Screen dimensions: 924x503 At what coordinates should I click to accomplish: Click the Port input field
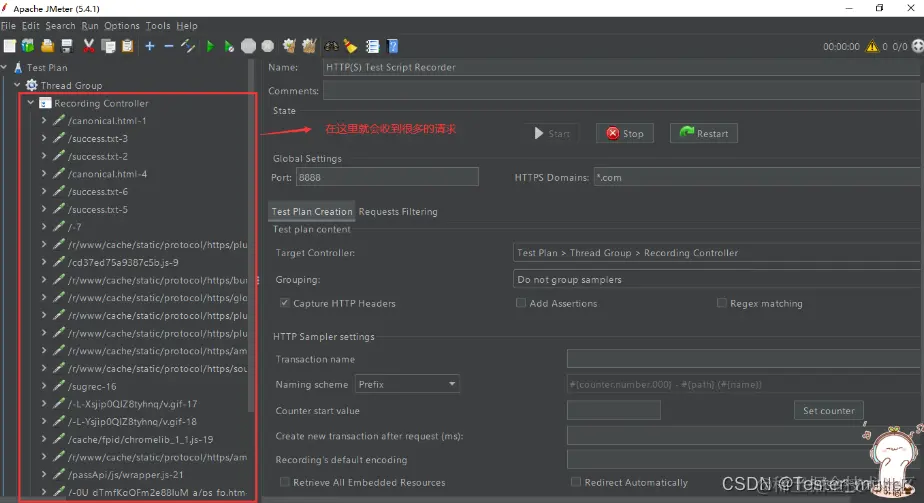387,177
